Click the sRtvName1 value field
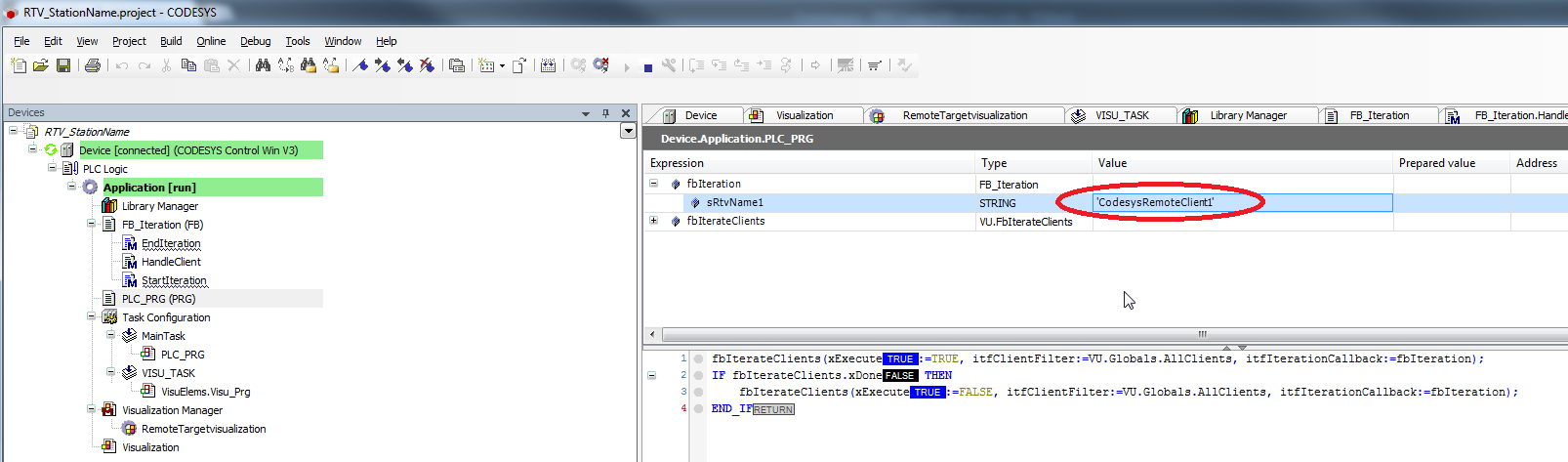Image resolution: width=1568 pixels, height=462 pixels. tap(1240, 202)
